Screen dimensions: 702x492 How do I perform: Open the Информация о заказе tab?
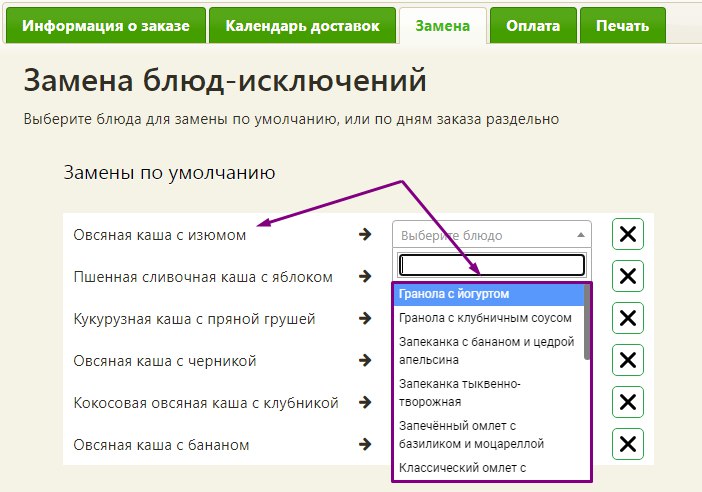coord(106,26)
